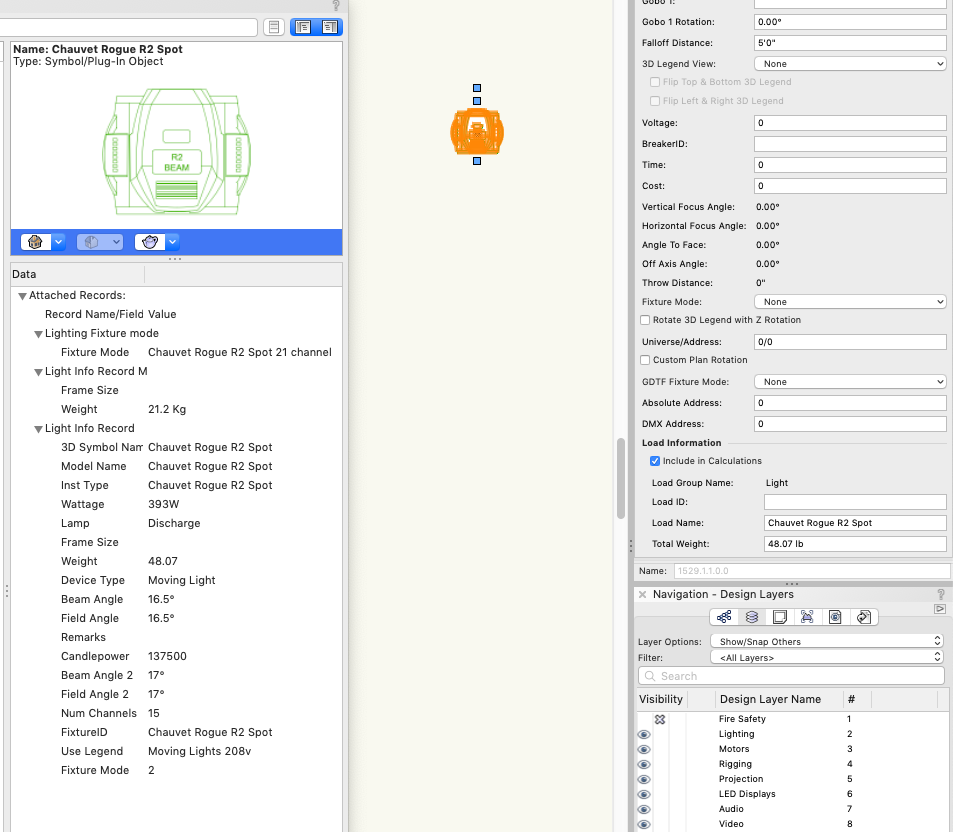Uncheck Include in Calculations under Load Information
This screenshot has width=953, height=832.
click(x=655, y=461)
